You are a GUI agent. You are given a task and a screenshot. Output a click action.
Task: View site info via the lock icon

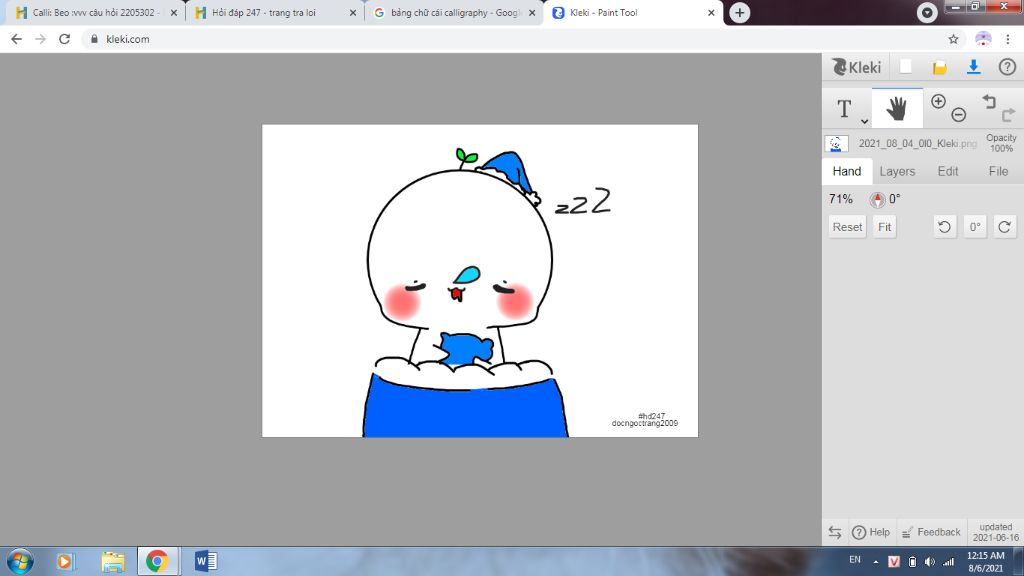click(x=94, y=39)
